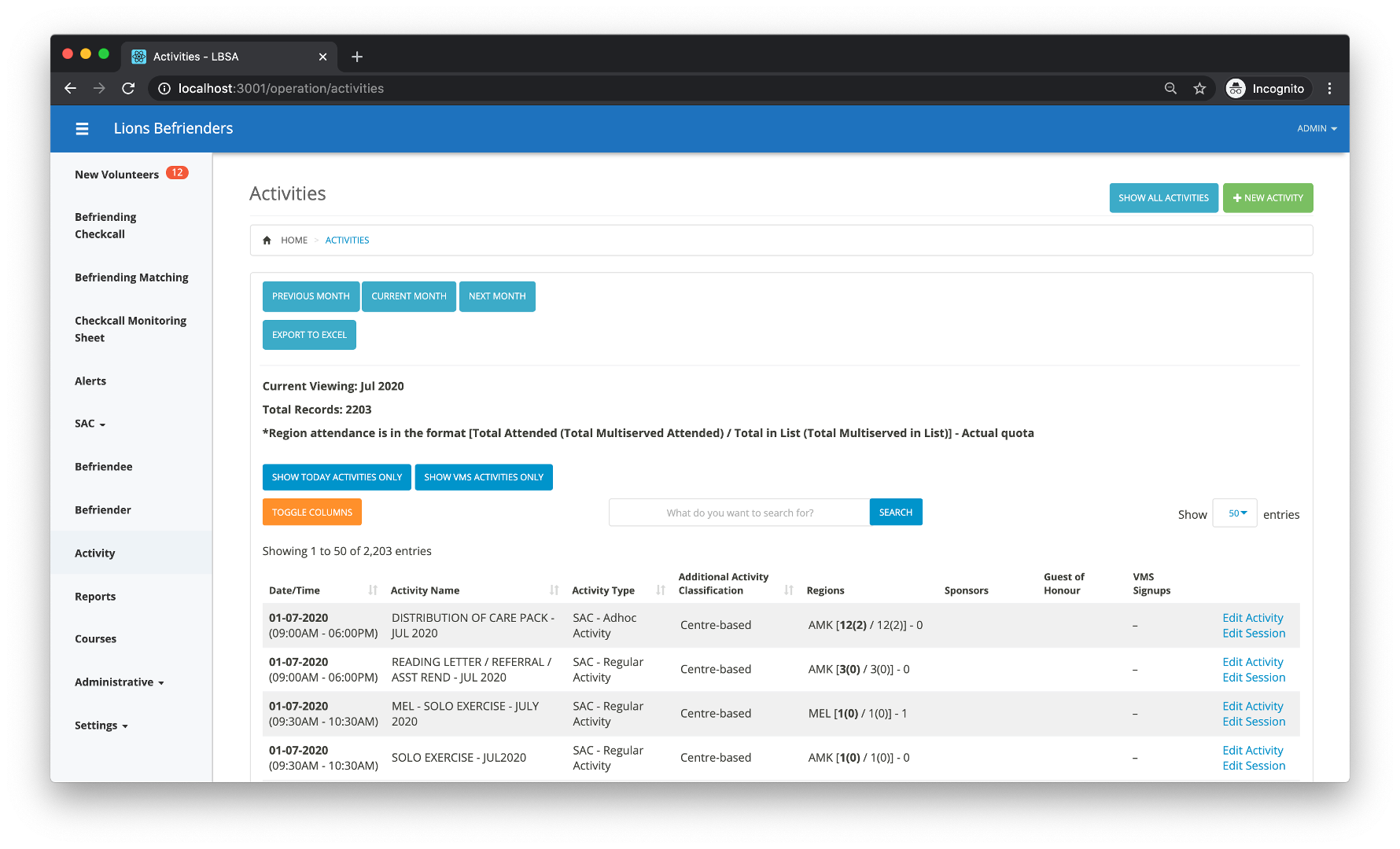
Task: Click 'MEL [1(0) / 1(0)] - 1' region cell
Action: pyautogui.click(x=857, y=714)
